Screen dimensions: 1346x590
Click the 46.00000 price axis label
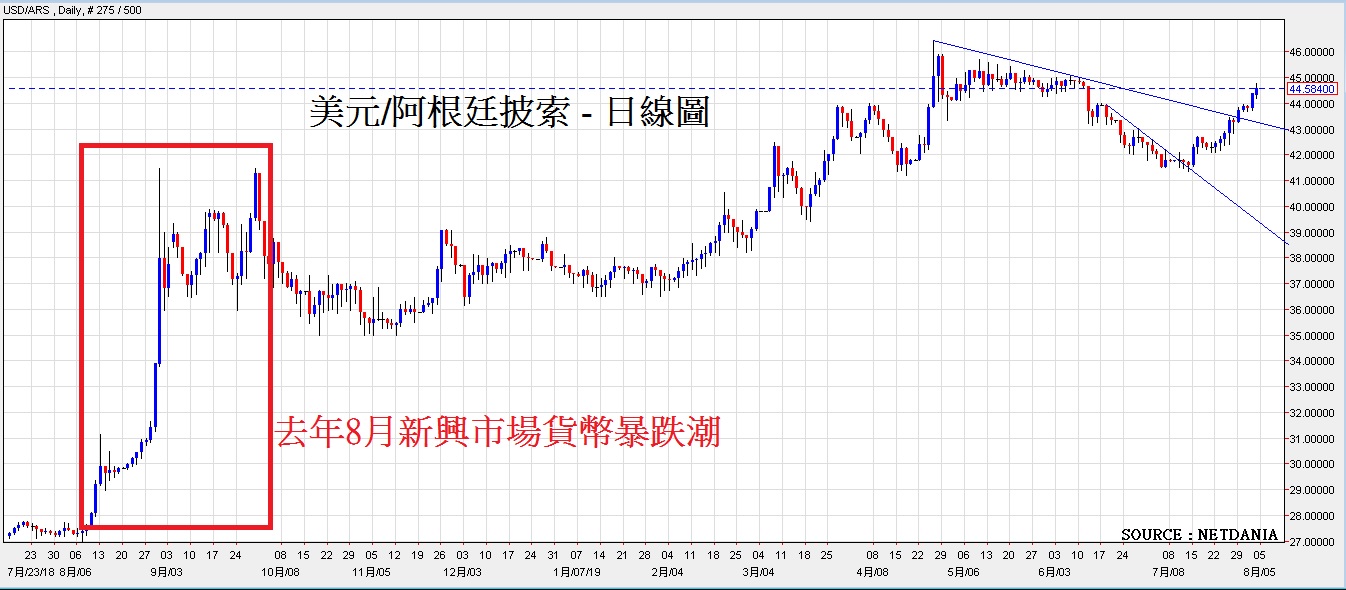coord(1311,52)
